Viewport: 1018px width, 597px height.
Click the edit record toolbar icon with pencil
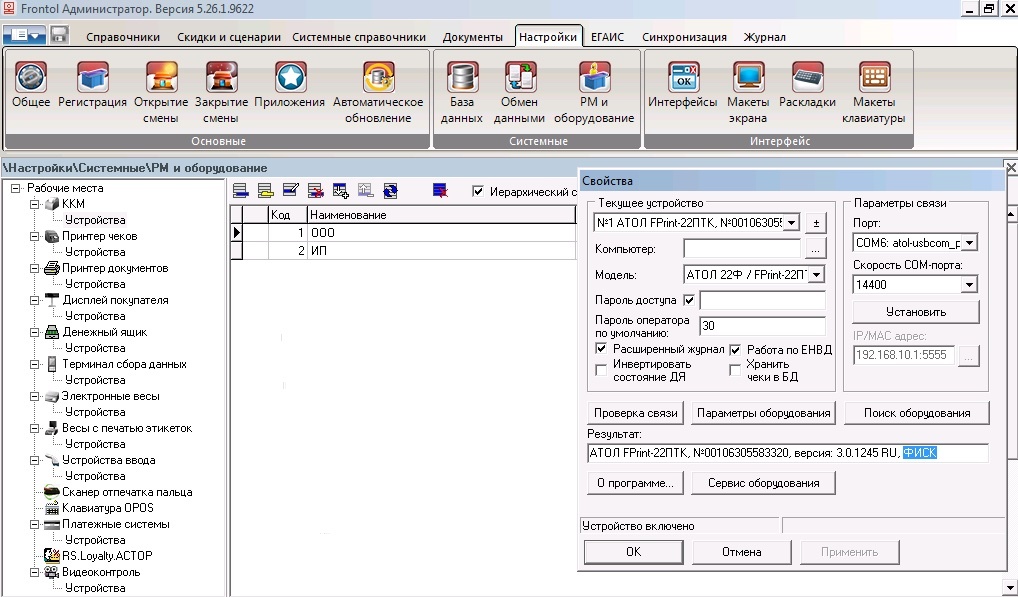pos(290,191)
